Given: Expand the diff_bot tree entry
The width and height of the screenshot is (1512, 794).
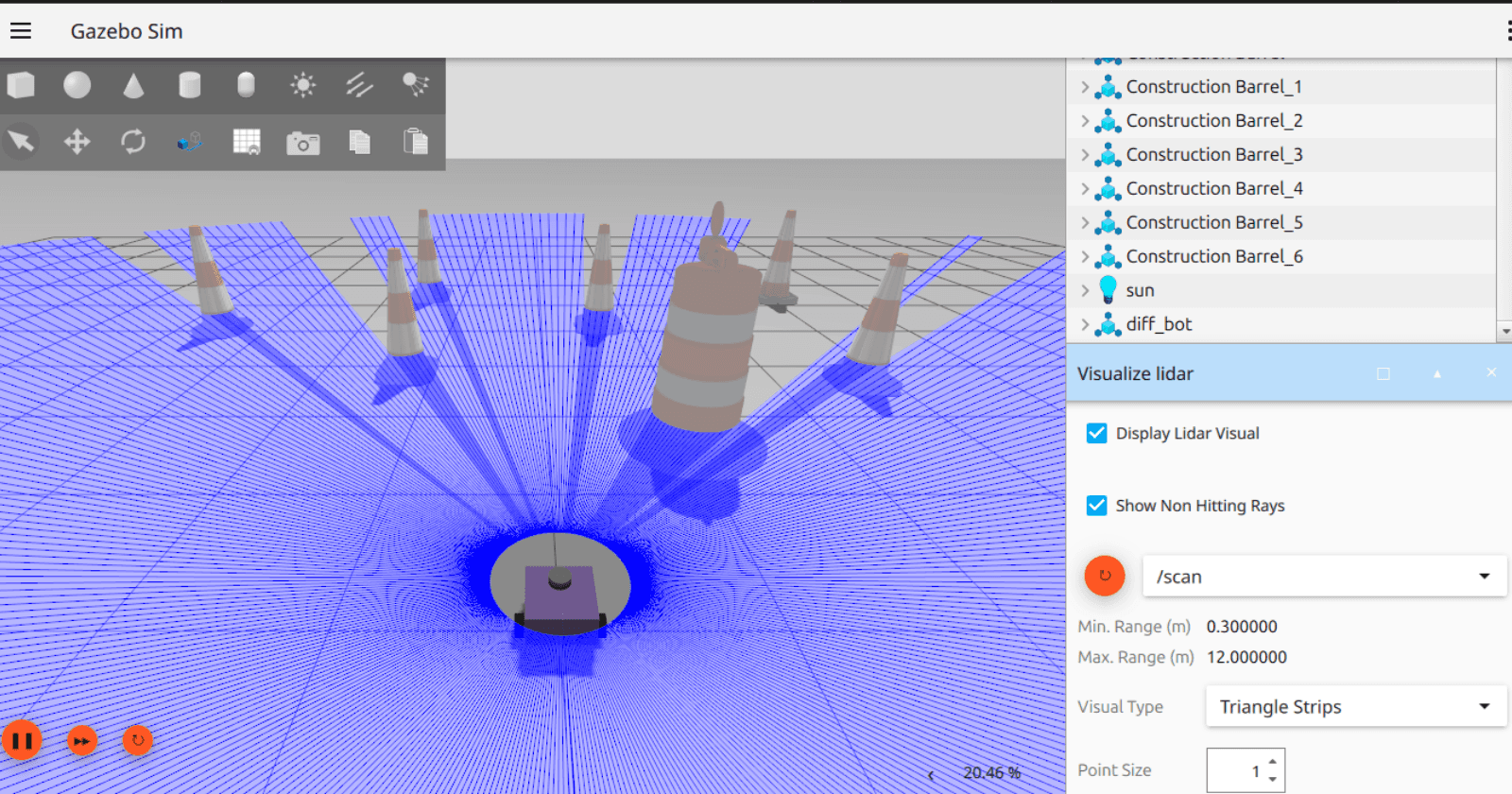Looking at the screenshot, I should [x=1085, y=325].
